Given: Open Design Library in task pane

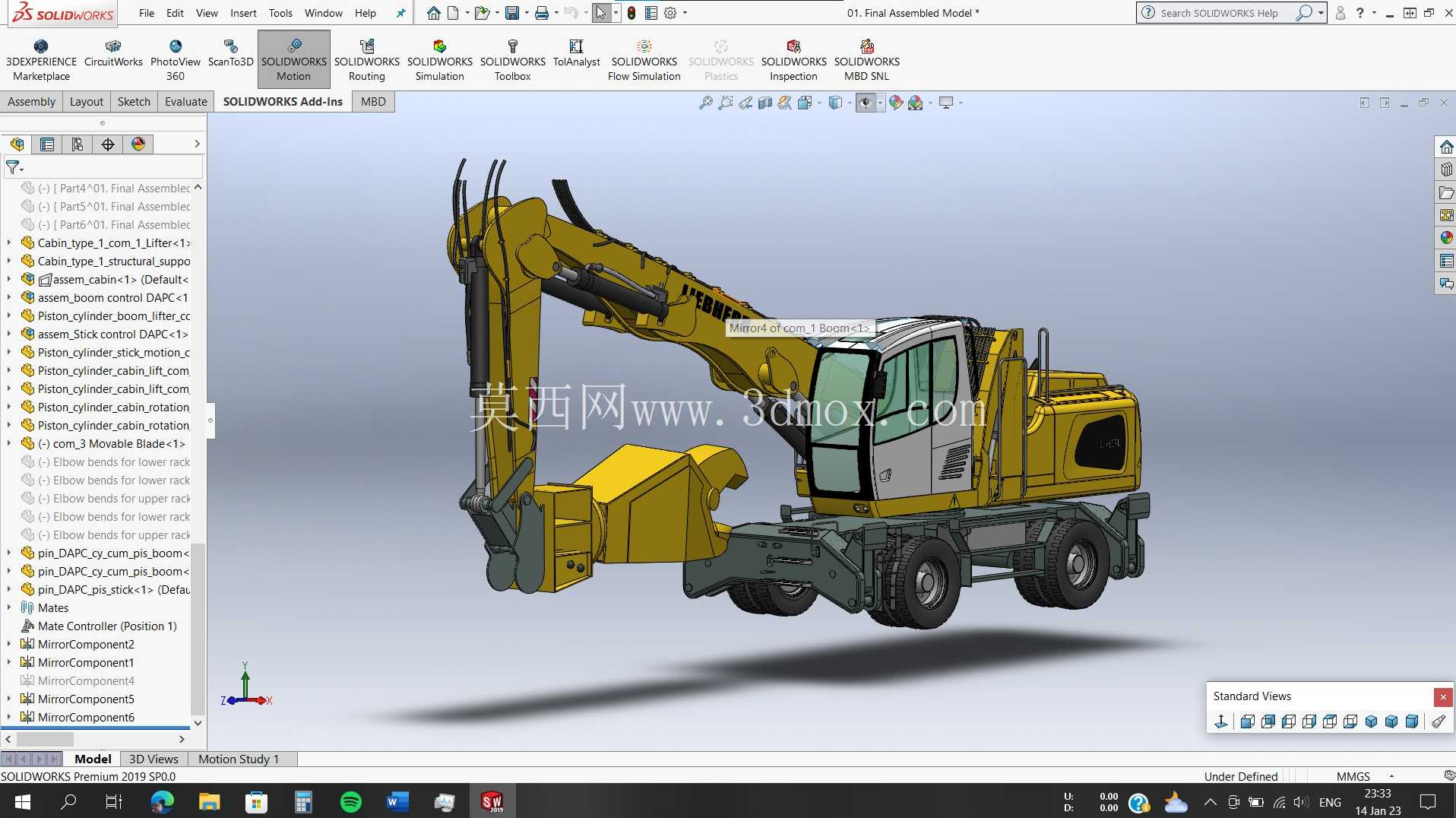Looking at the screenshot, I should [x=1446, y=170].
